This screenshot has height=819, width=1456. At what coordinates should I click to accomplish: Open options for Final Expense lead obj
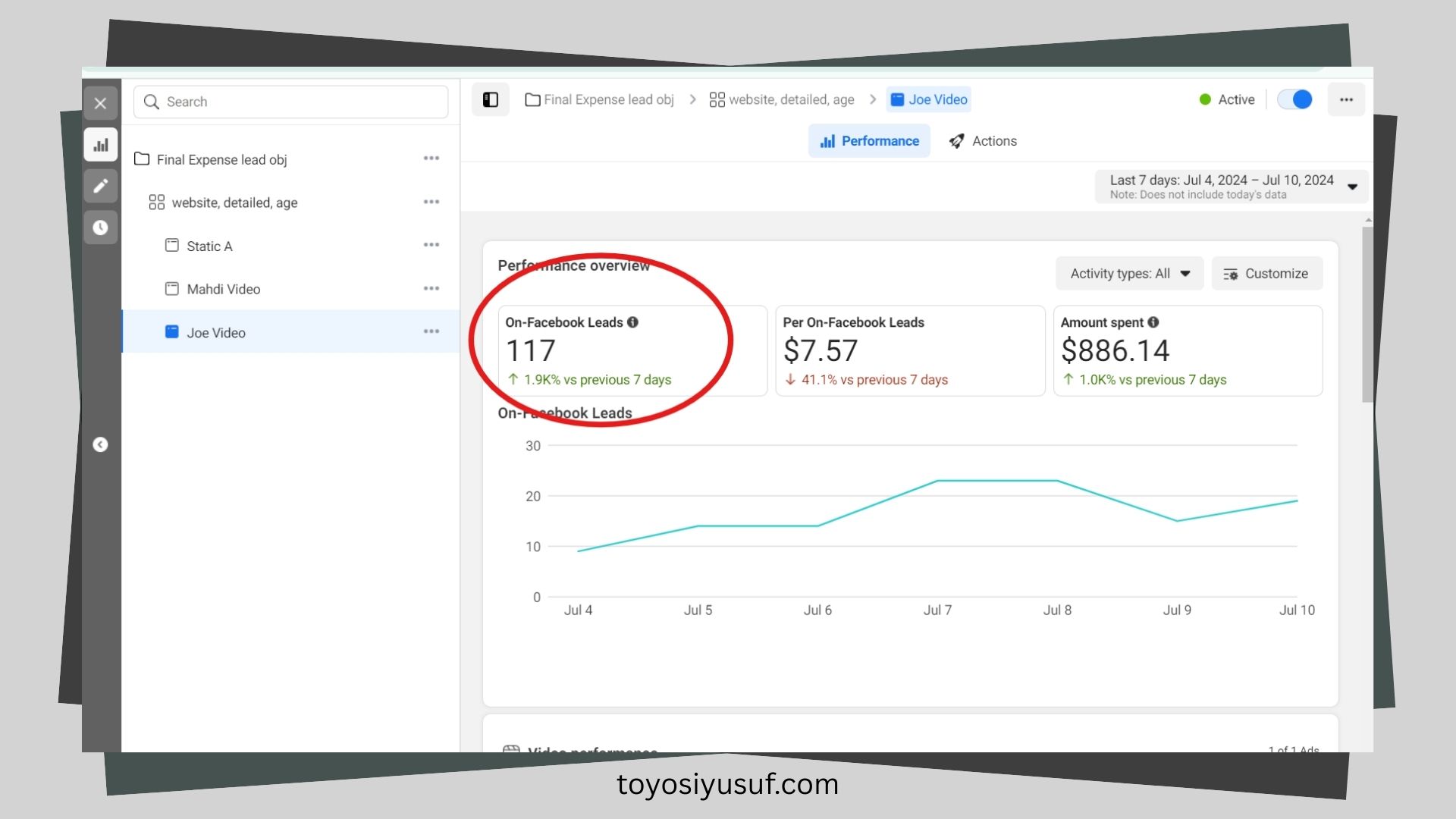click(431, 158)
